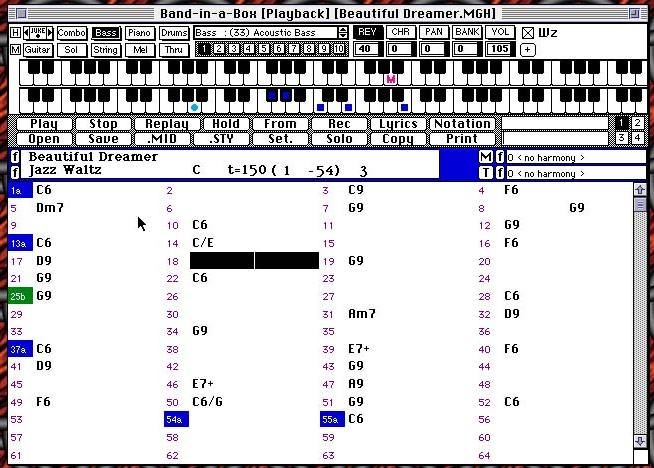Click the H button beside Juke
This screenshot has height=468, width=654.
pos(15,33)
